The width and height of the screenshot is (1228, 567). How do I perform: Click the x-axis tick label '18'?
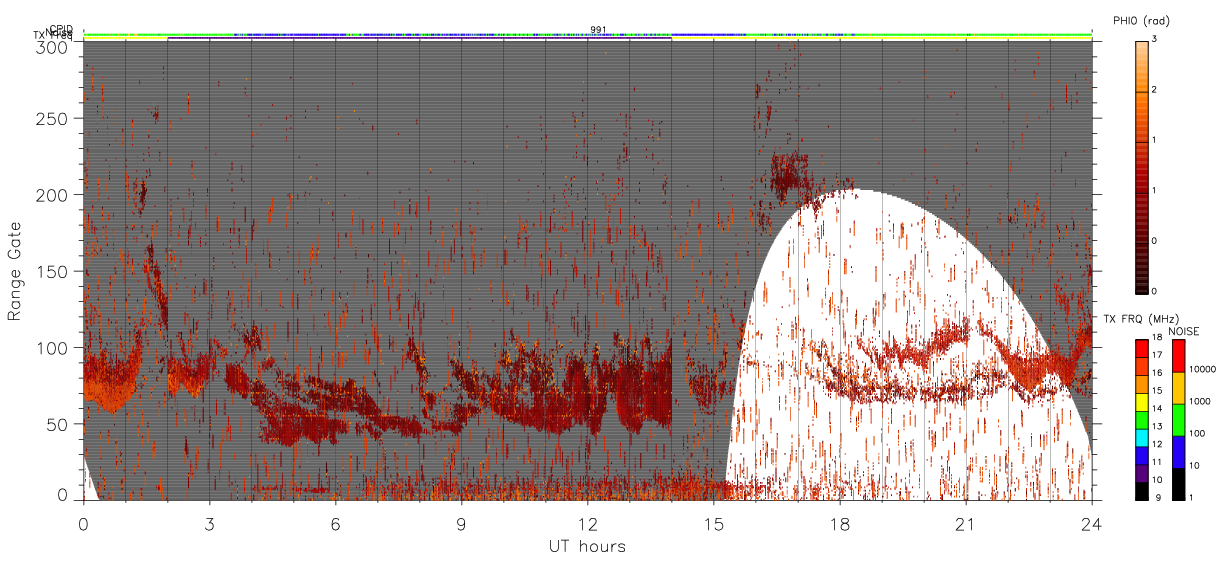840,523
